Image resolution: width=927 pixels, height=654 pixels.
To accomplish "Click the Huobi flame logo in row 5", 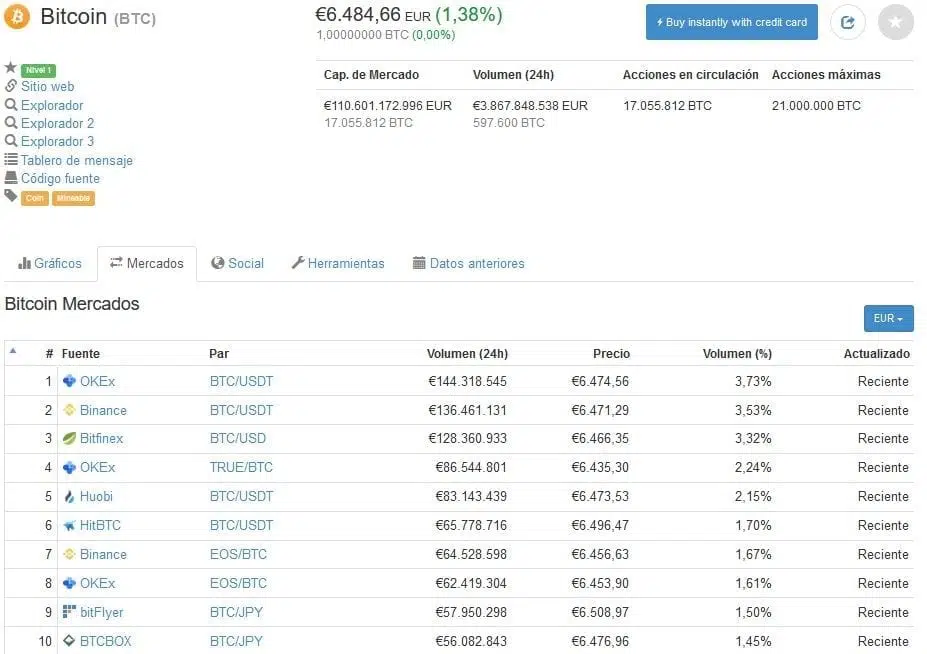I will tap(69, 496).
